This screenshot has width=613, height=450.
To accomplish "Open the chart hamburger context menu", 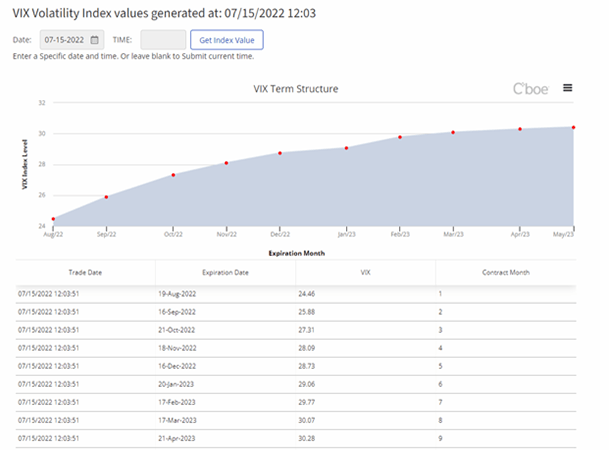I will 567,88.
